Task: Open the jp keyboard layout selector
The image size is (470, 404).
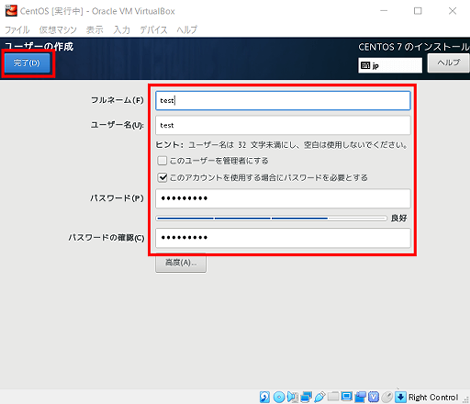Action: click(390, 65)
